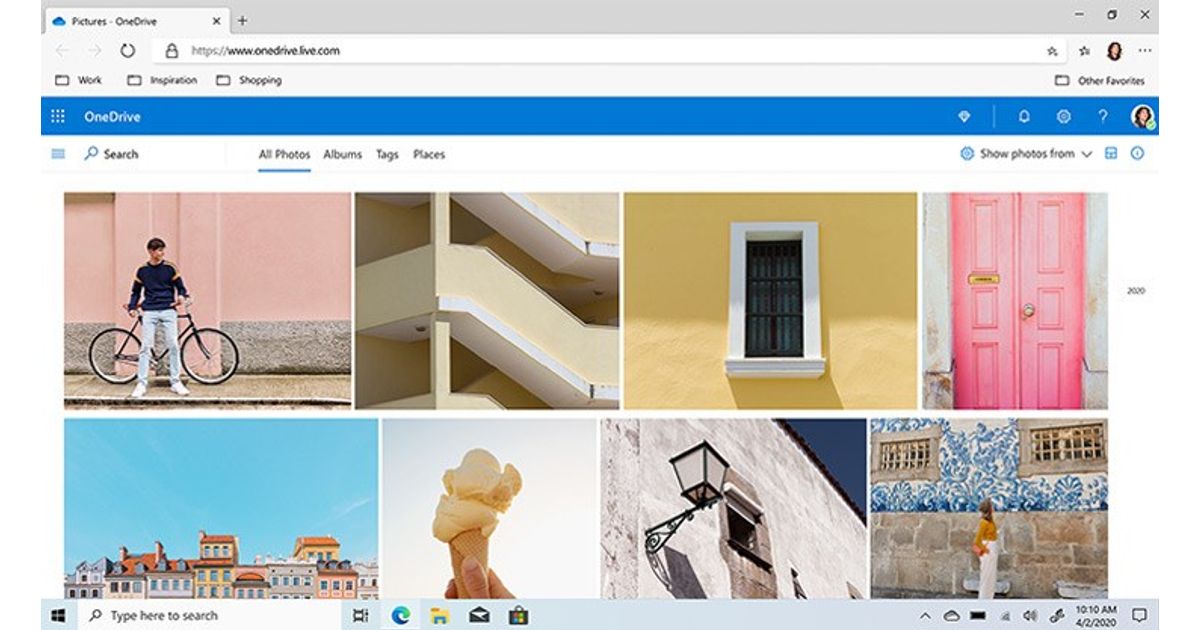Open the info details pane icon
The width and height of the screenshot is (1200, 630).
coord(1137,154)
